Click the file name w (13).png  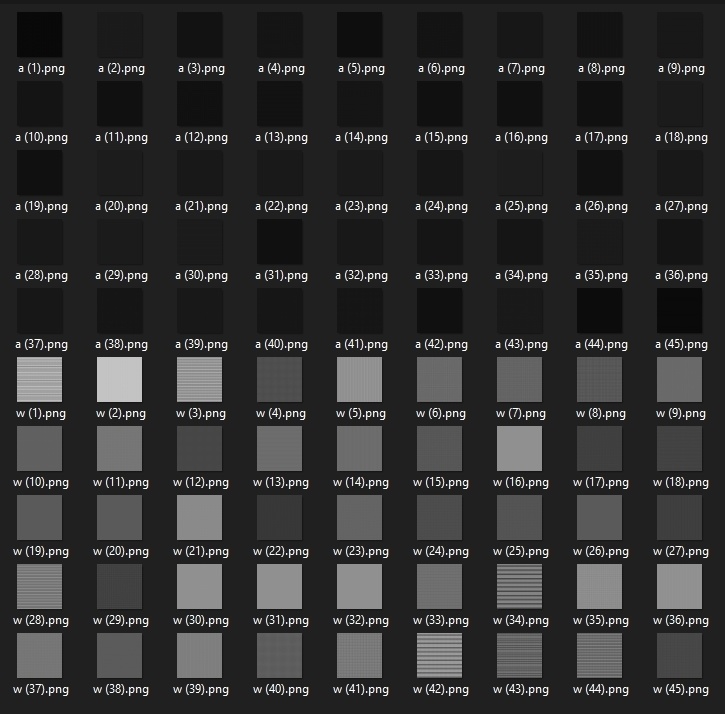(x=281, y=482)
